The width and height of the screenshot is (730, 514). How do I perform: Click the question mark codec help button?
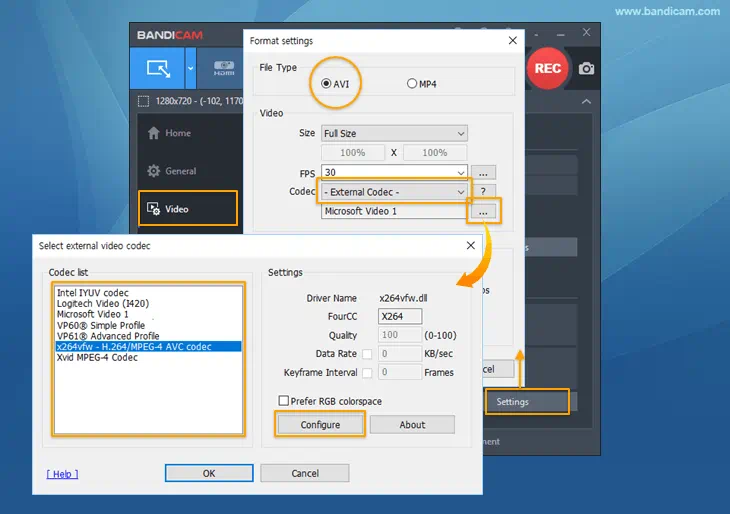[x=483, y=191]
